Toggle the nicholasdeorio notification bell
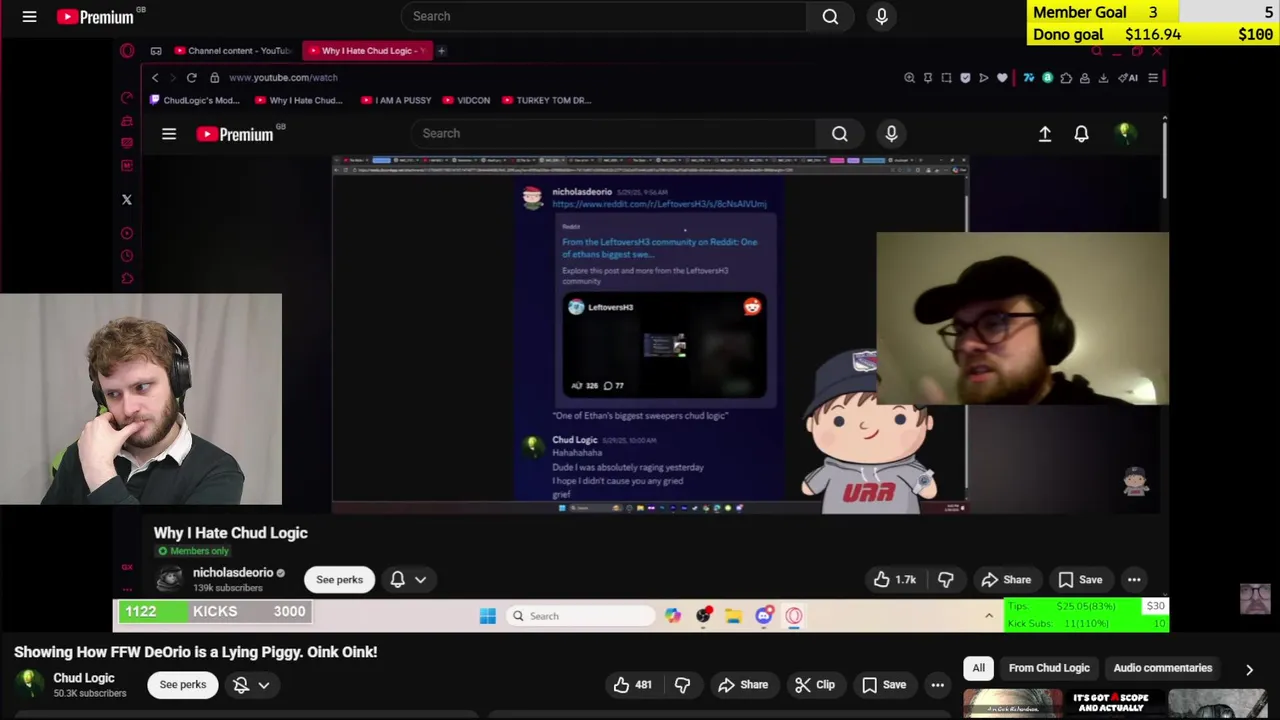 (x=397, y=580)
